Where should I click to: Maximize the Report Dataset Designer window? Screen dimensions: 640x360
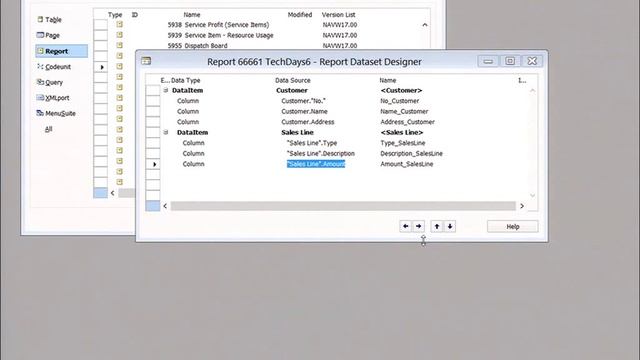(510, 61)
